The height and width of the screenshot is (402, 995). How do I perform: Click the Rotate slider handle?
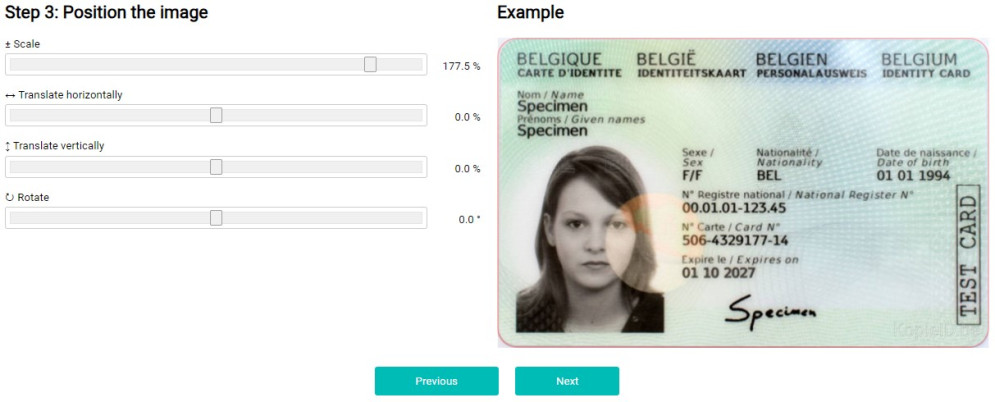[x=216, y=217]
